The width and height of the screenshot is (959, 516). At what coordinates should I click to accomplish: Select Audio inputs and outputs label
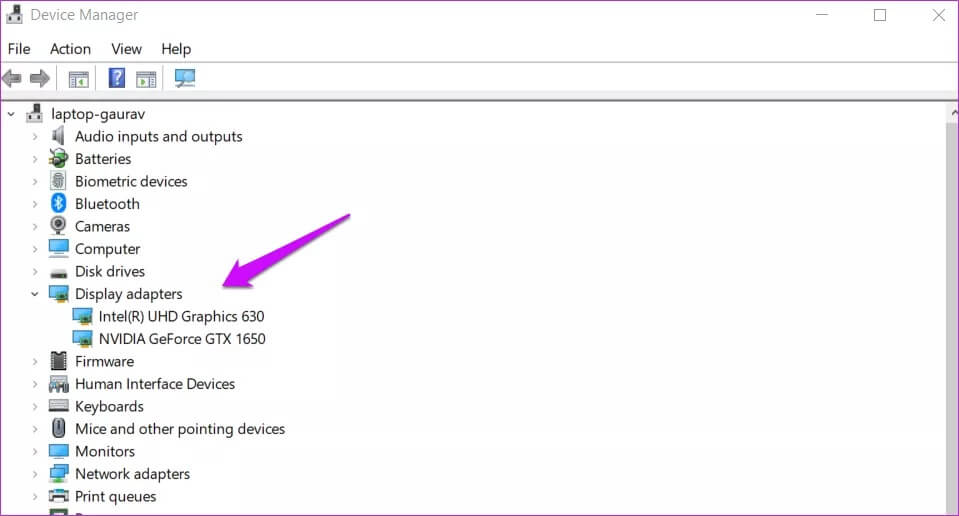(x=158, y=136)
